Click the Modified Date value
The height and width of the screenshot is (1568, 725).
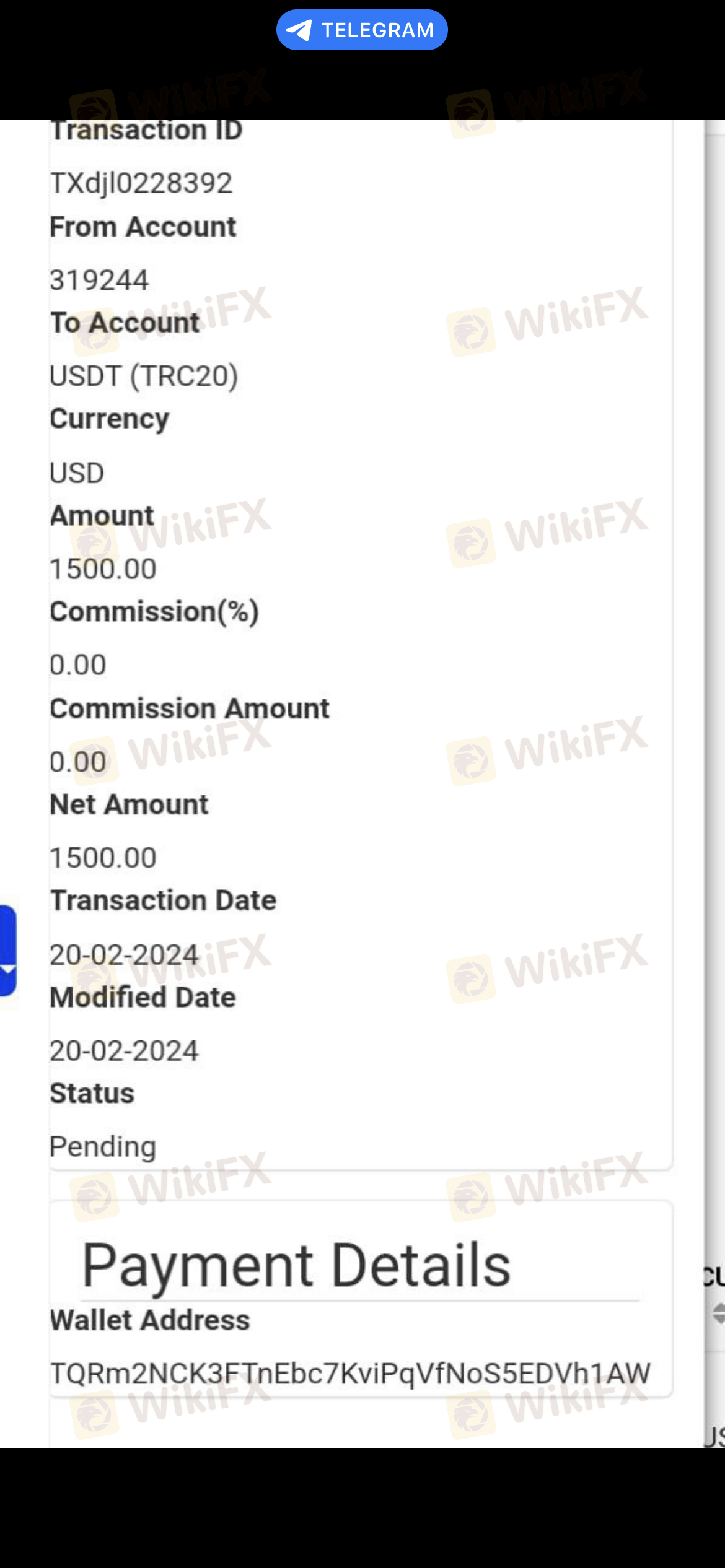[124, 1052]
